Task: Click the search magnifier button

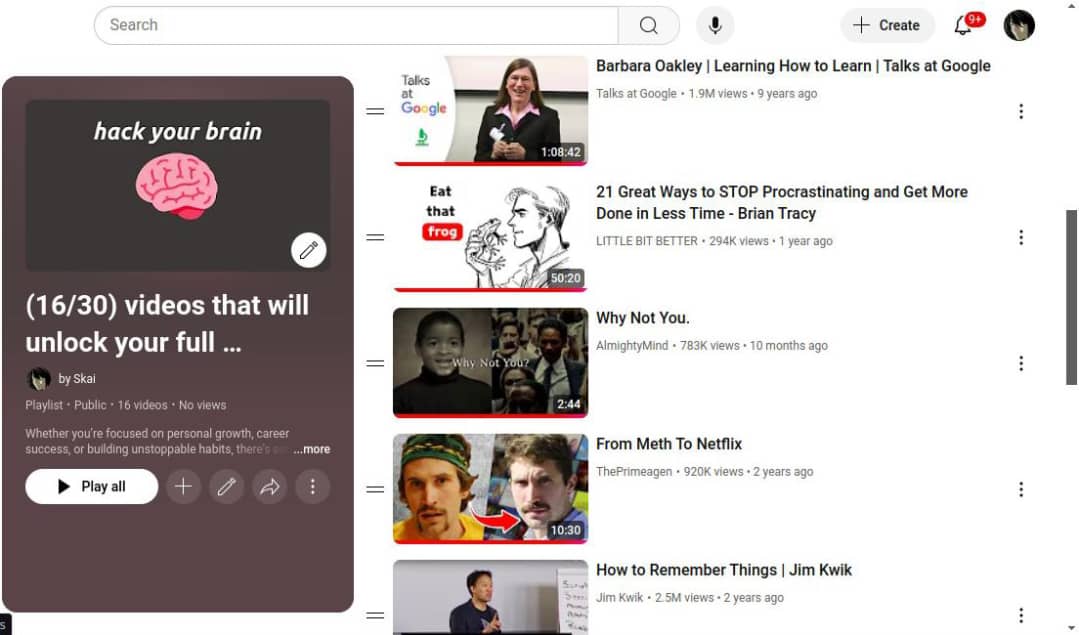Action: (x=648, y=25)
